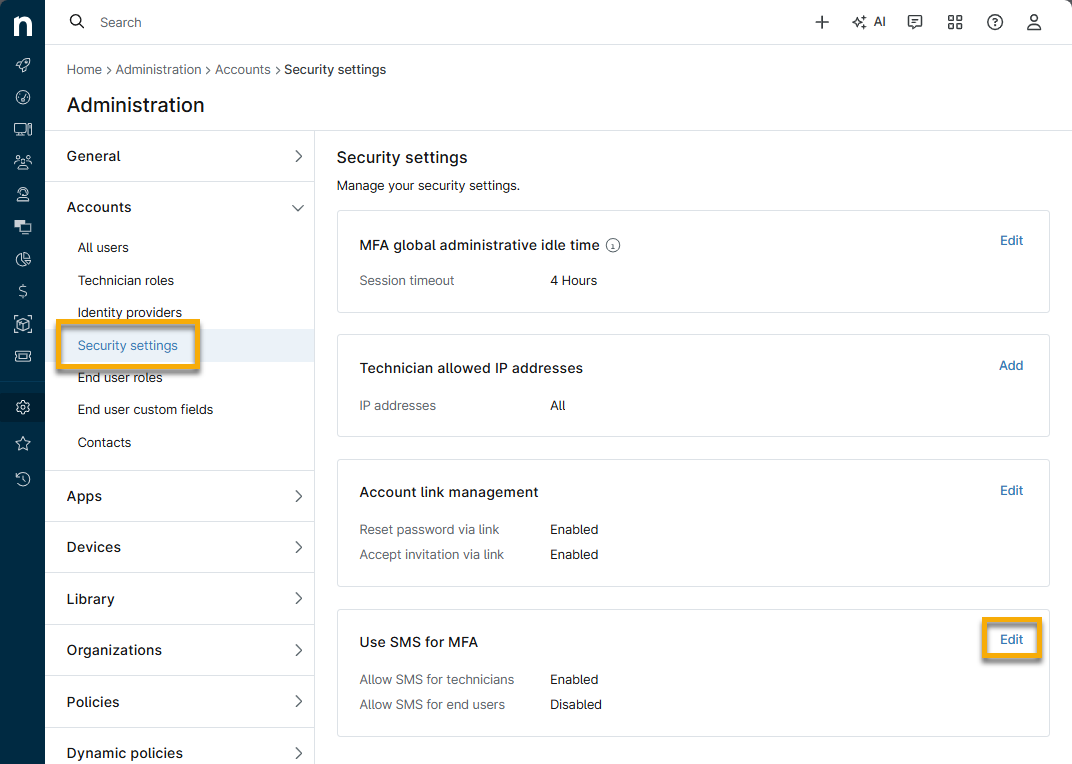Image resolution: width=1072 pixels, height=764 pixels.
Task: Select Technician roles menu item
Action: [126, 280]
